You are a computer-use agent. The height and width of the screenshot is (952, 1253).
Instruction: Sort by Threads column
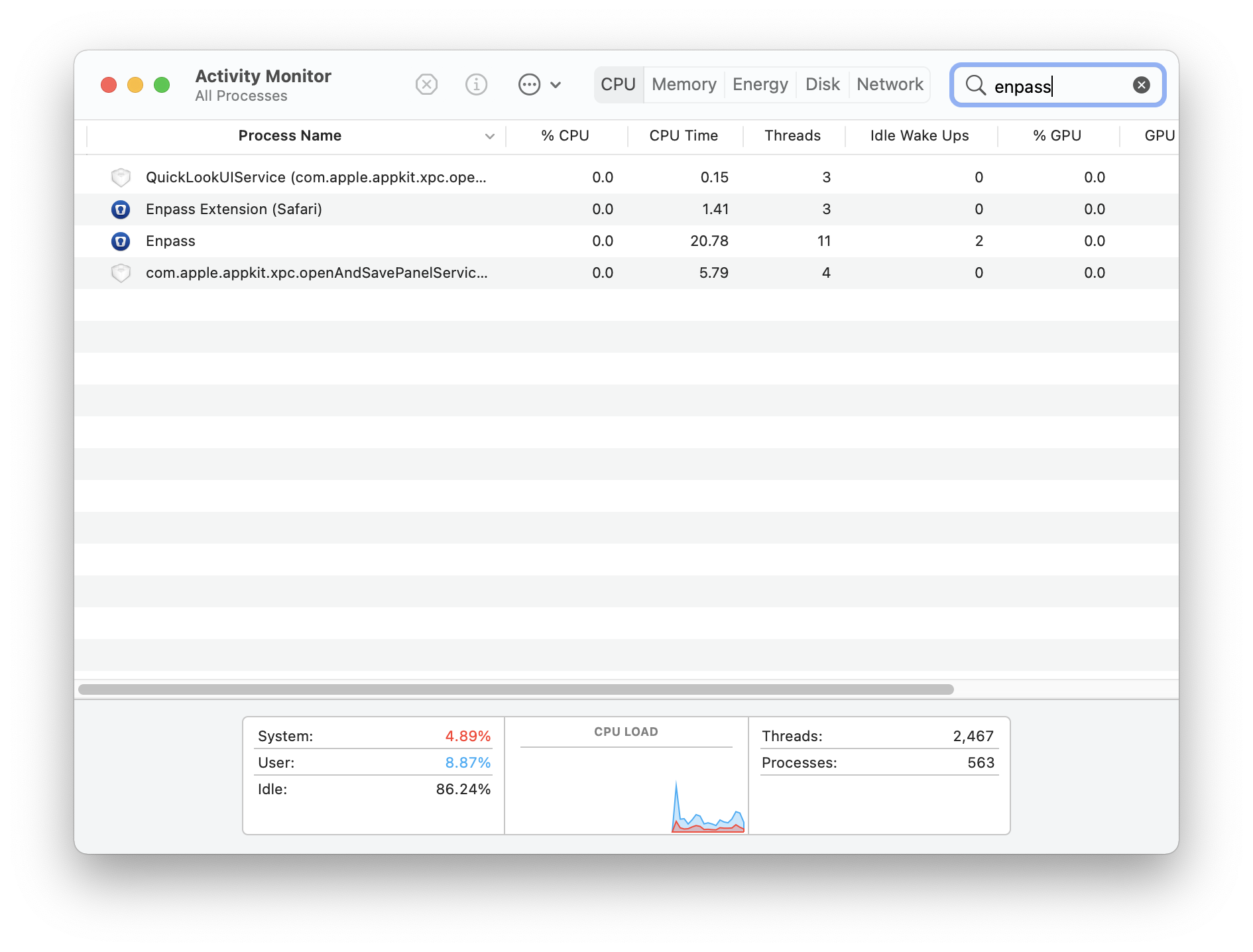coord(792,136)
